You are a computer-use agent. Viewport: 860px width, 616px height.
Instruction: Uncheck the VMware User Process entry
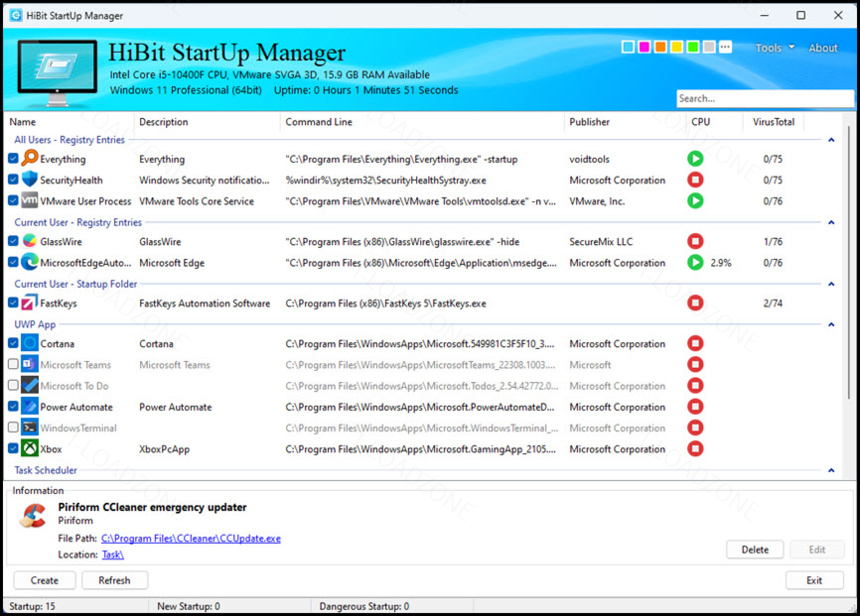(x=13, y=200)
